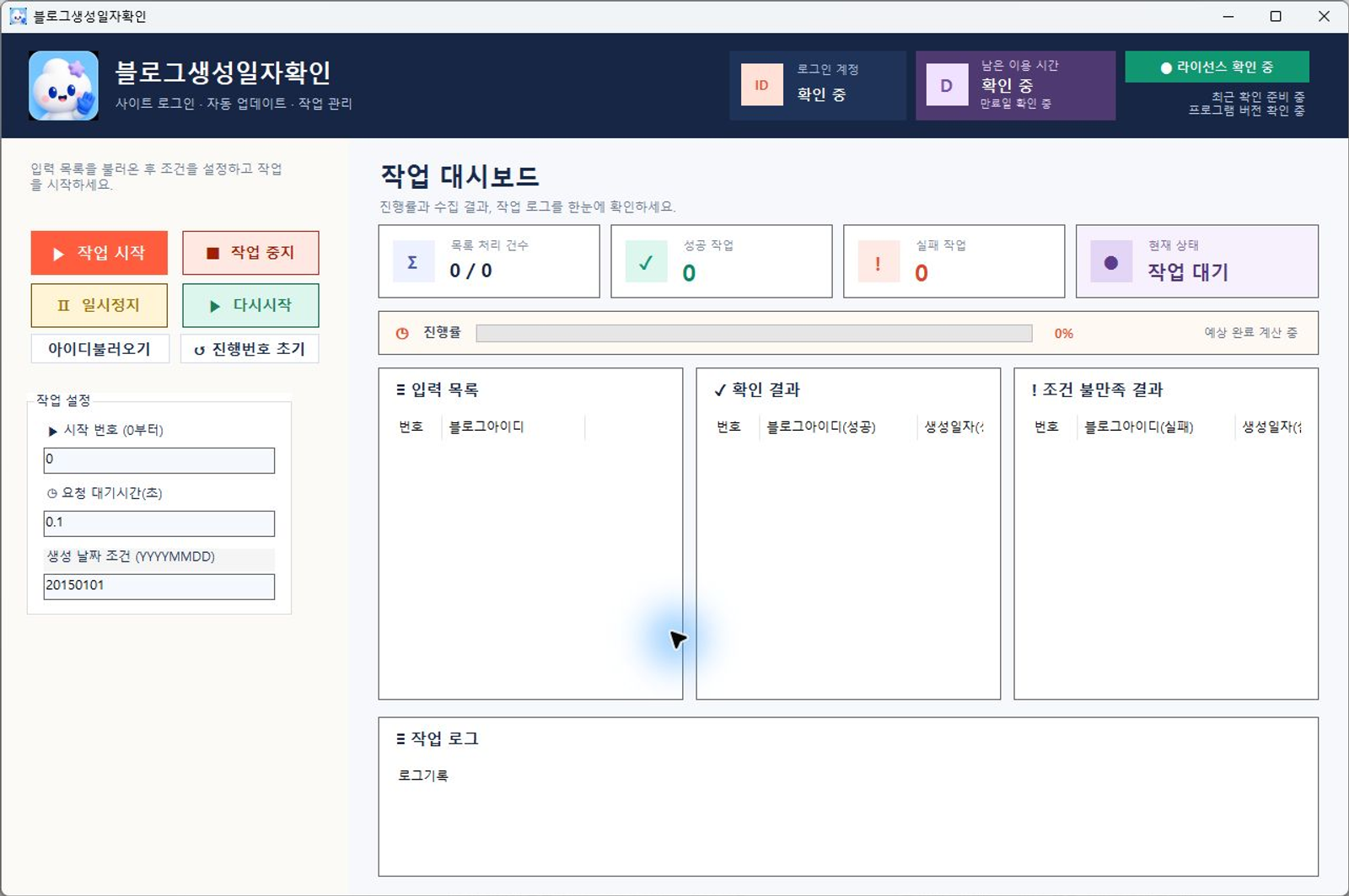
Task: Click the 최근 확인 준비 중 text
Action: pos(1258,97)
